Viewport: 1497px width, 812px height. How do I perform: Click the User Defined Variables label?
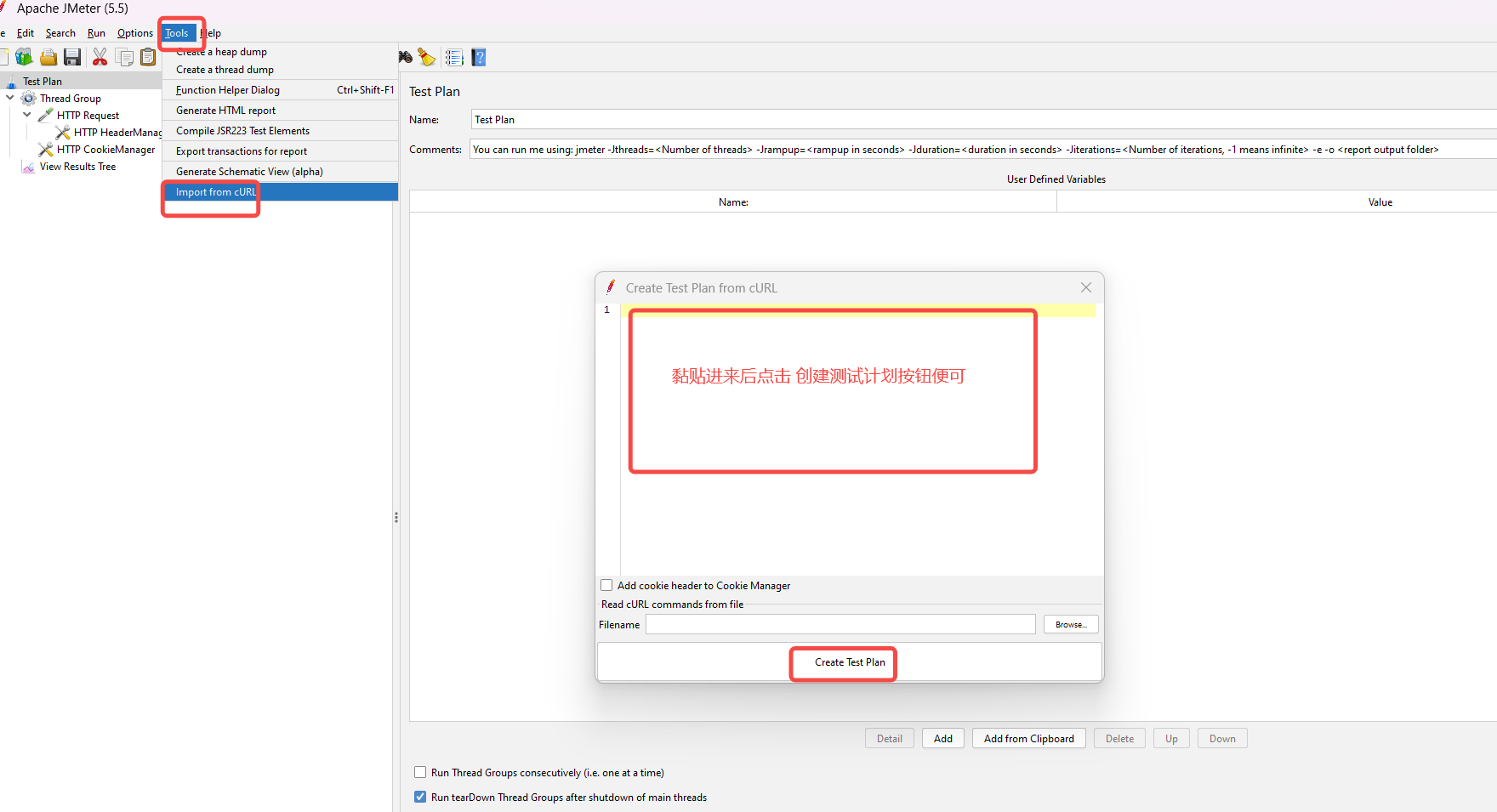[1056, 179]
